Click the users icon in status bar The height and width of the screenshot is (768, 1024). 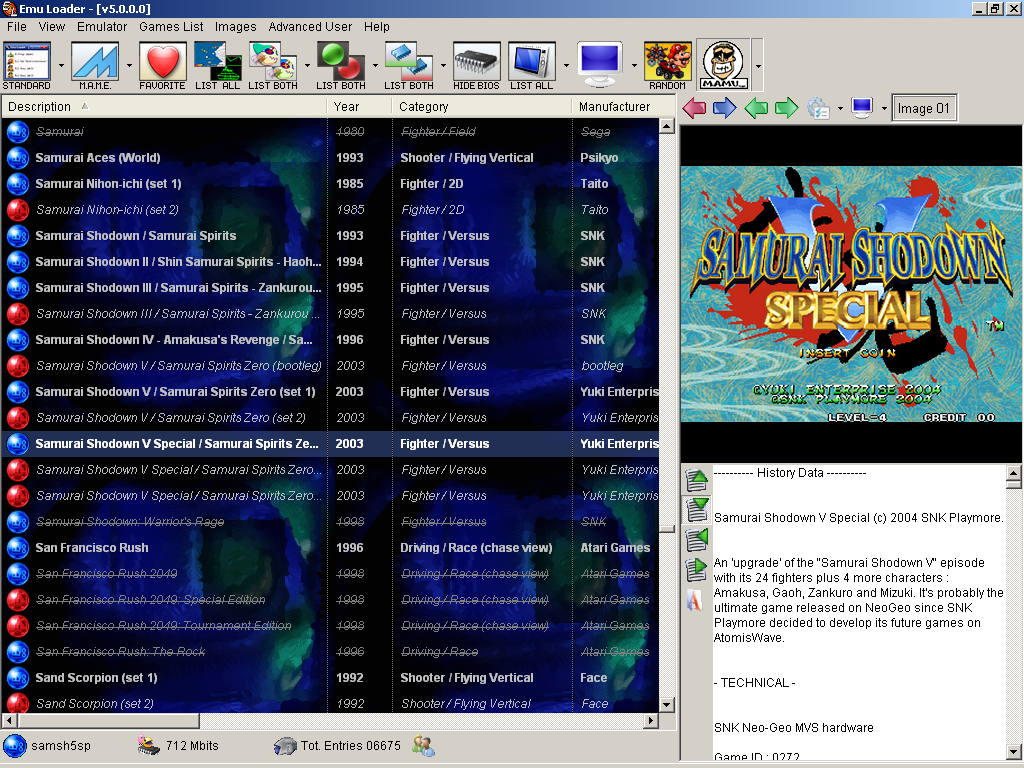[x=423, y=745]
